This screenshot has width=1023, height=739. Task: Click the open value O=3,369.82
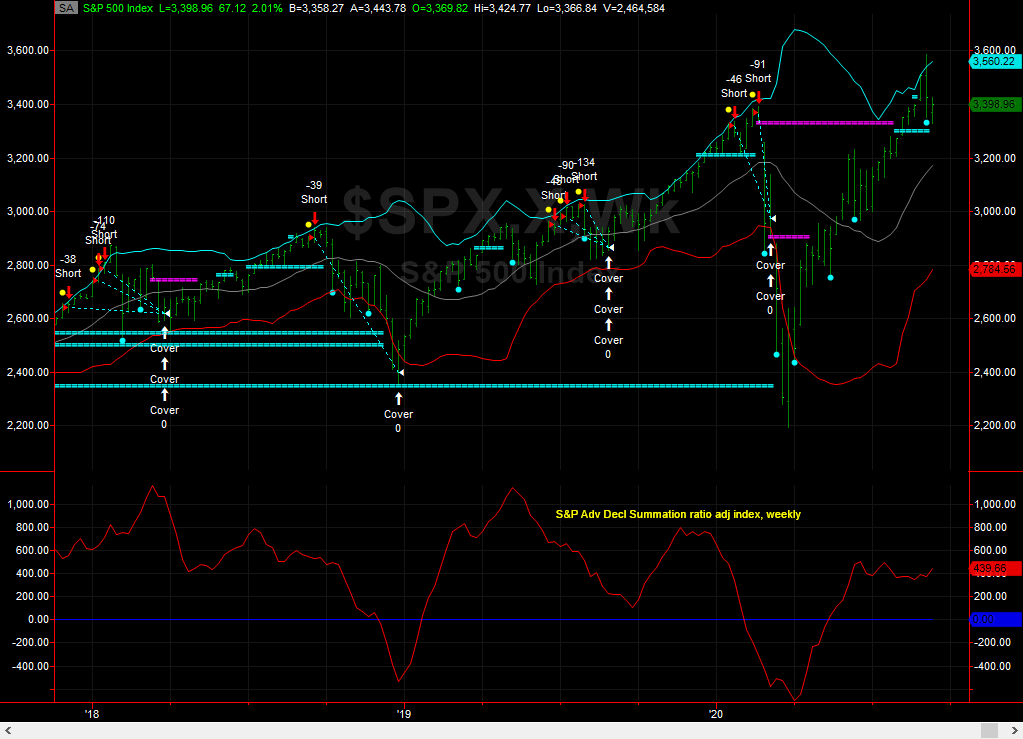[x=440, y=8]
